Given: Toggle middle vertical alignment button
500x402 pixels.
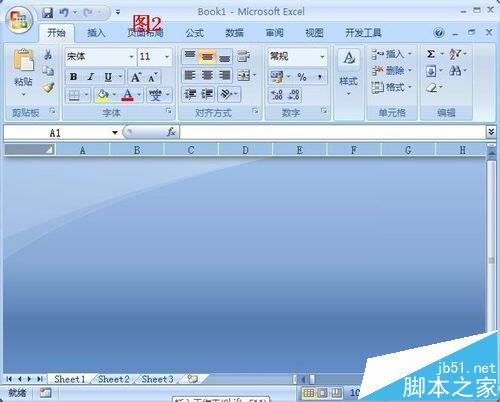Looking at the screenshot, I should pyautogui.click(x=207, y=56).
